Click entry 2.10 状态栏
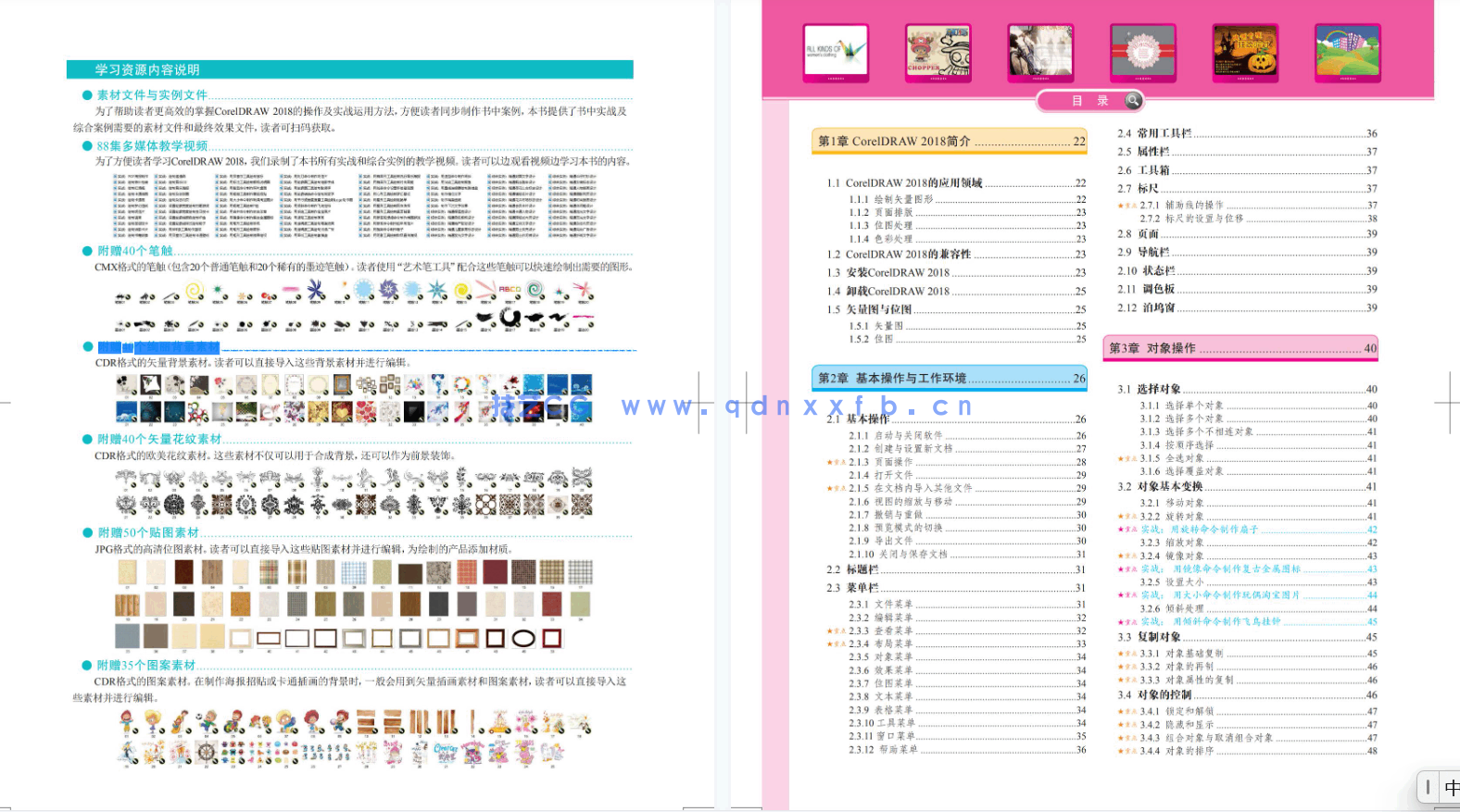This screenshot has width=1460, height=812. (x=1247, y=270)
